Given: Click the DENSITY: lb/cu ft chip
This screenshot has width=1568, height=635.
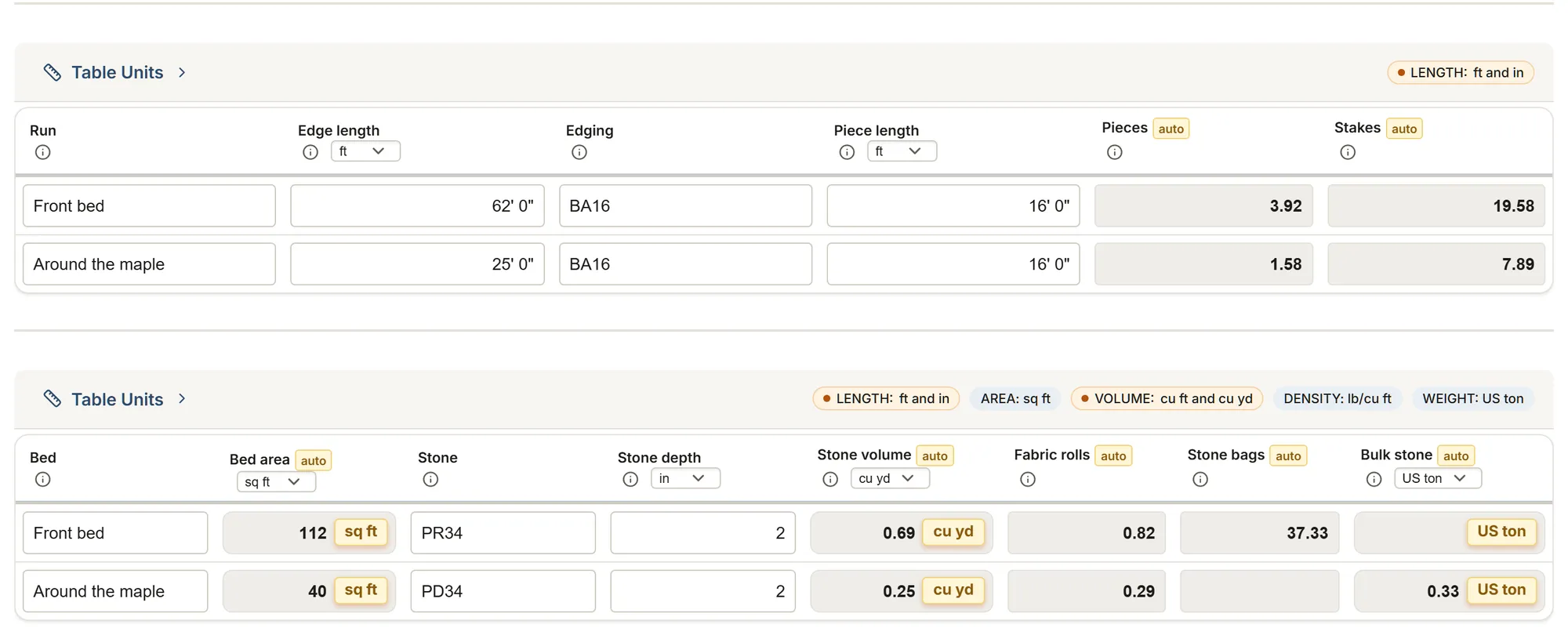Looking at the screenshot, I should pos(1338,399).
